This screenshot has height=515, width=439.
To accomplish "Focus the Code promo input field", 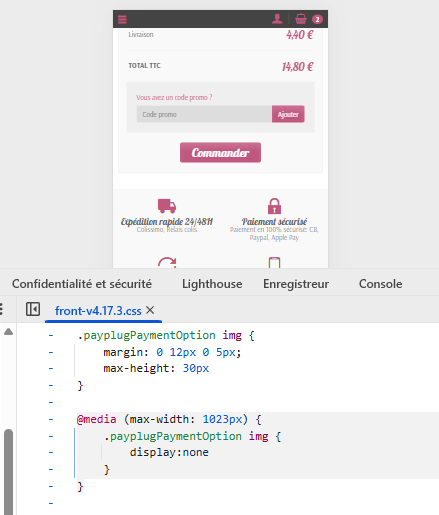I will point(204,114).
